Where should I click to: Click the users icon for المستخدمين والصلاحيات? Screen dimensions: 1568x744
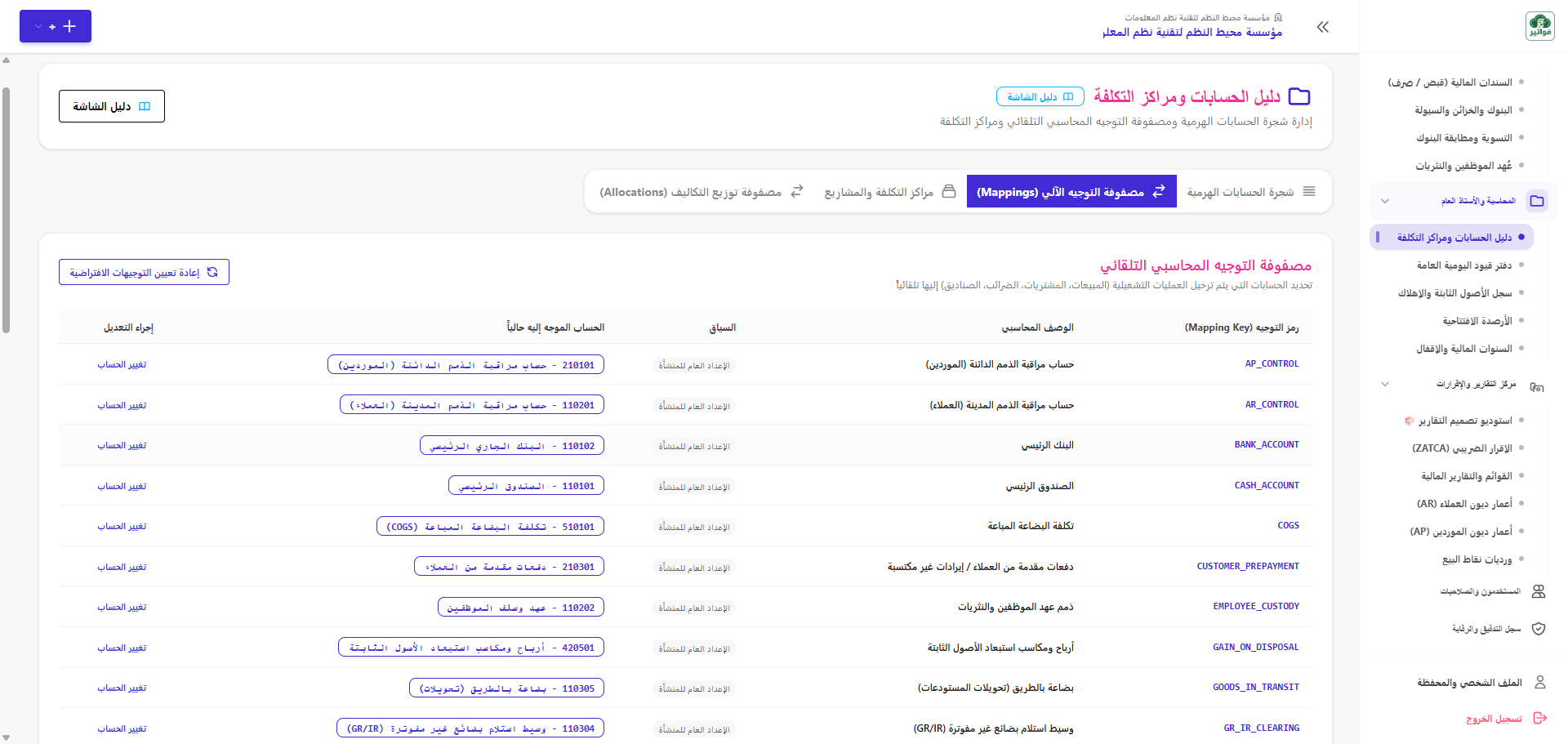coord(1539,591)
